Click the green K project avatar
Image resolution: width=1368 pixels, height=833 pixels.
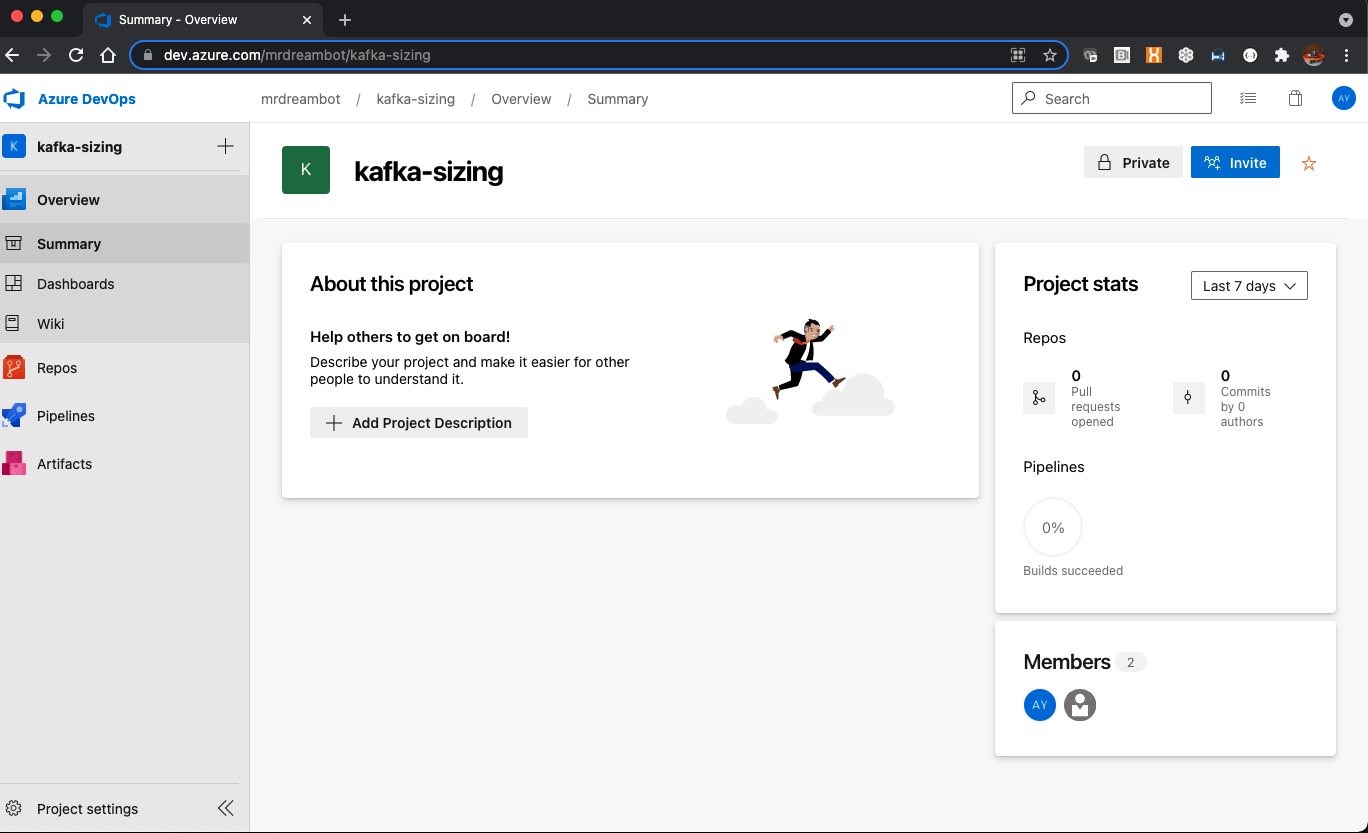[x=306, y=170]
